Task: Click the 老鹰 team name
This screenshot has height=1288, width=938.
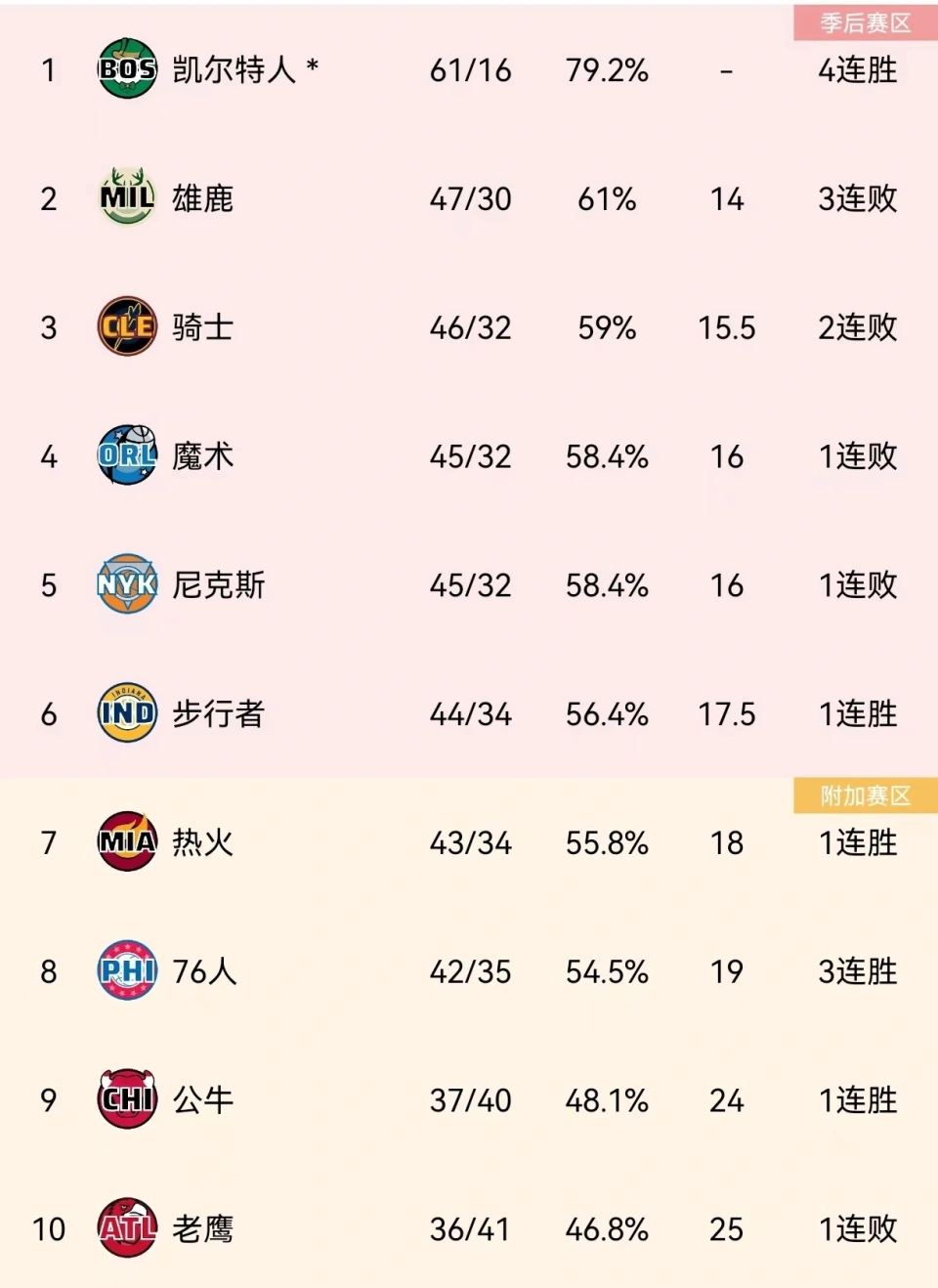Action: click(x=203, y=1228)
